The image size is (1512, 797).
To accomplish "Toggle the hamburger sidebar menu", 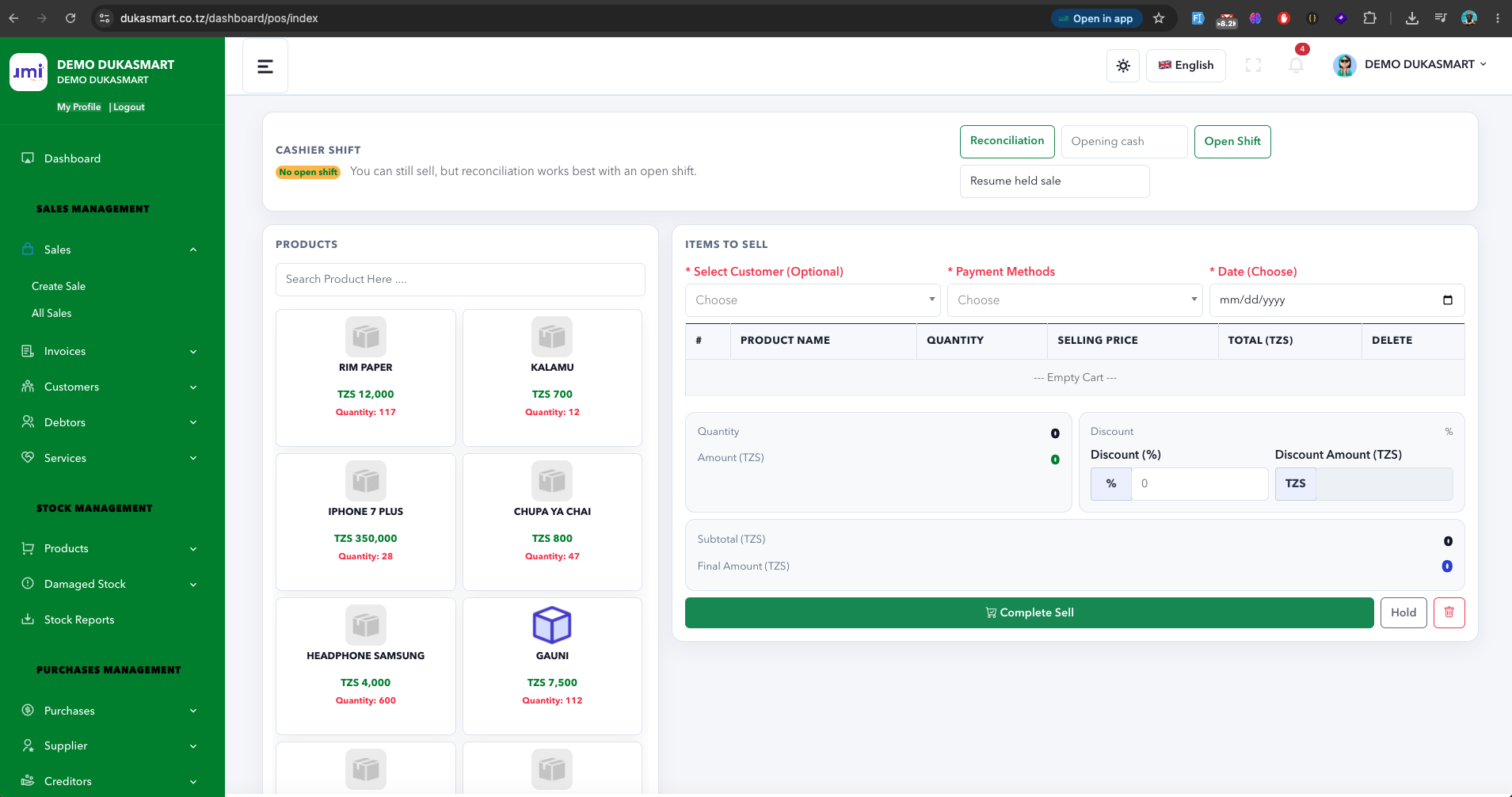I will tap(265, 67).
